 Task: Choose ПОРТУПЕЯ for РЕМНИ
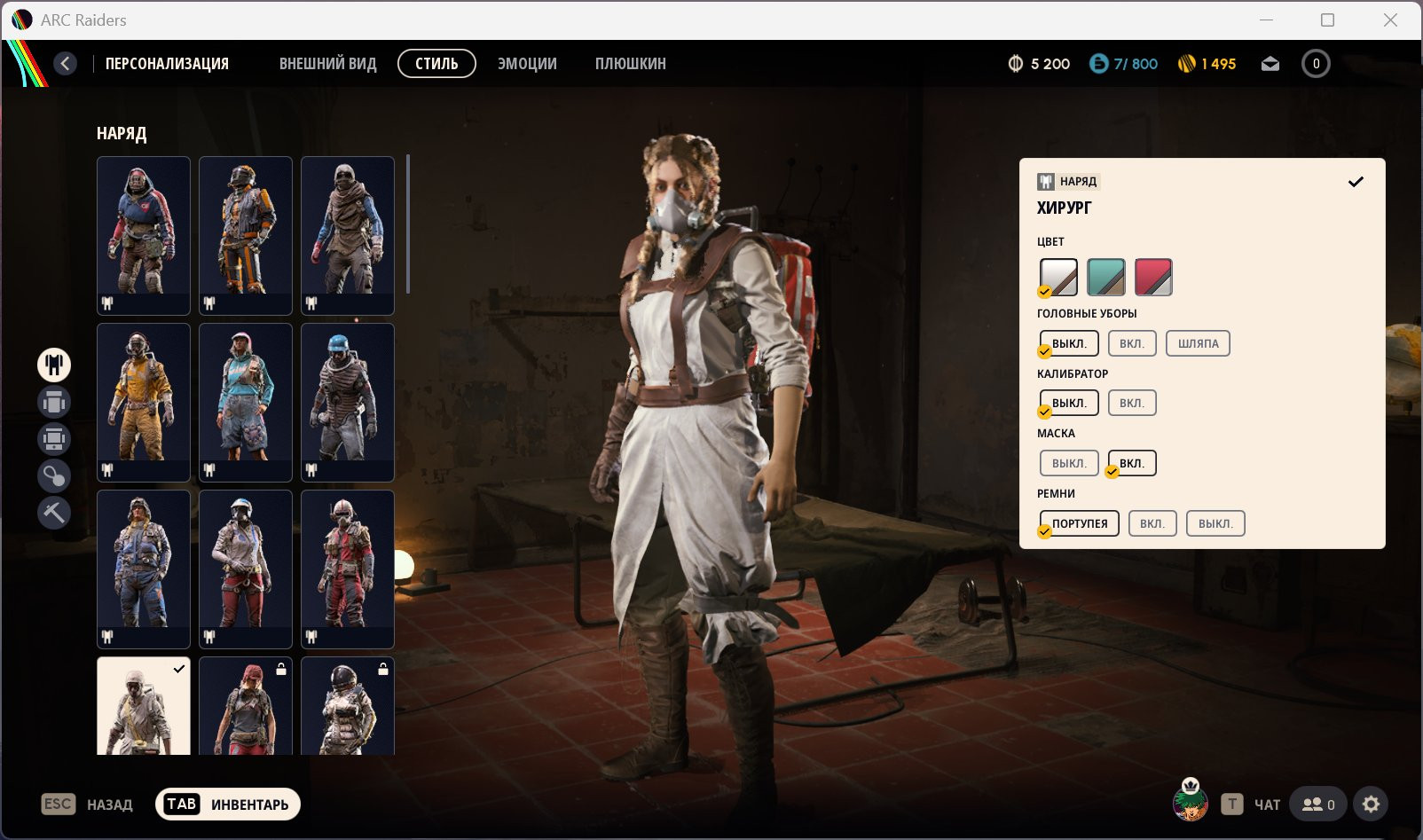(1080, 523)
